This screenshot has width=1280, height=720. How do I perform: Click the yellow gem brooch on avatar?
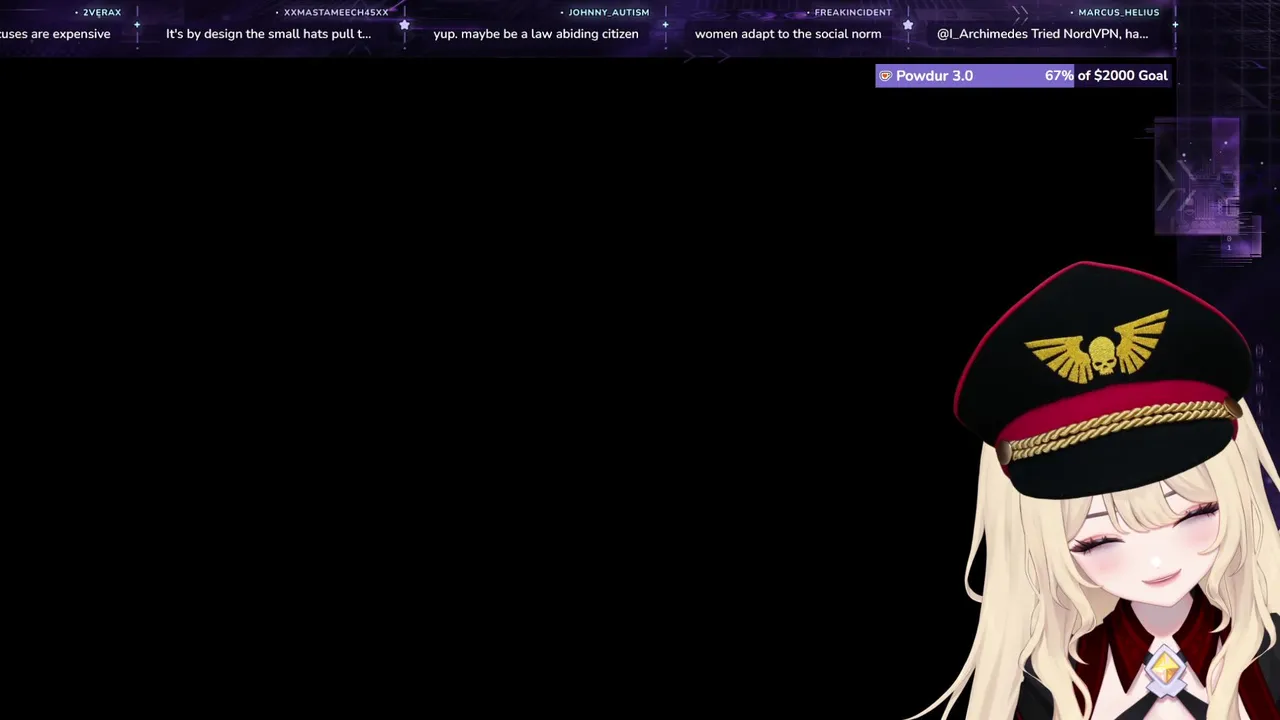pyautogui.click(x=1166, y=669)
